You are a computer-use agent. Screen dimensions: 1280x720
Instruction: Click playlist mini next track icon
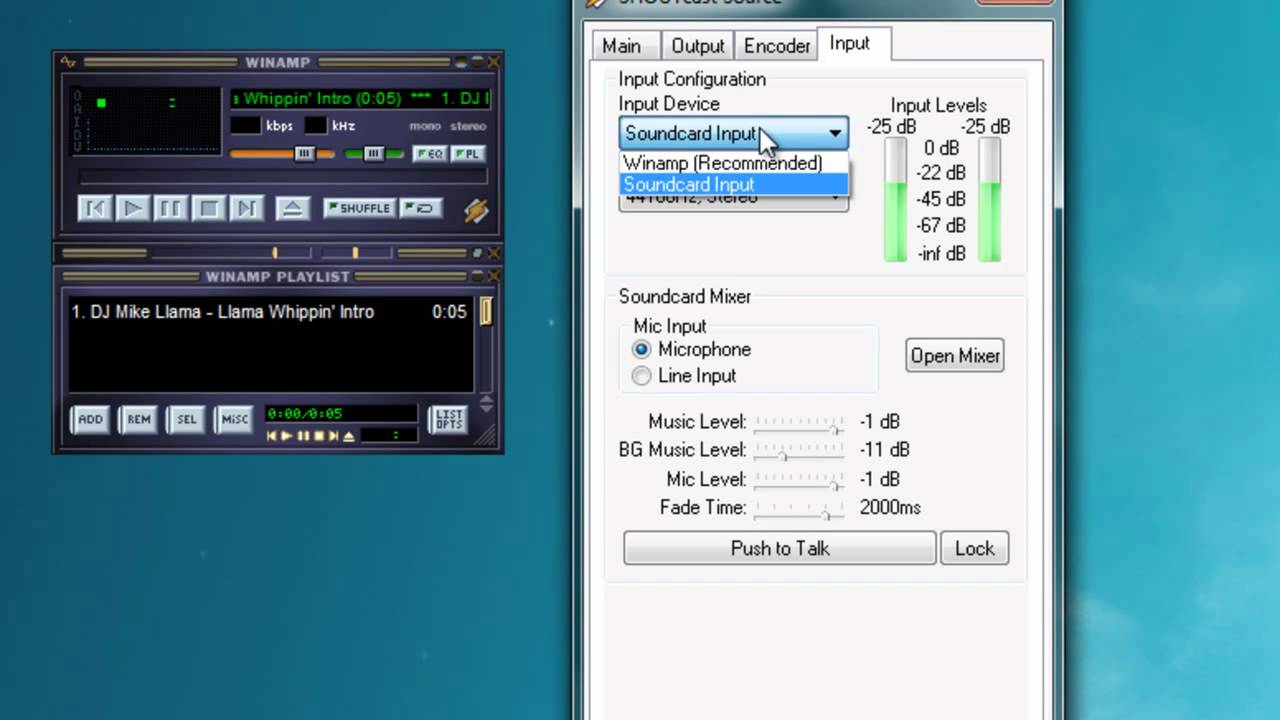[333, 436]
